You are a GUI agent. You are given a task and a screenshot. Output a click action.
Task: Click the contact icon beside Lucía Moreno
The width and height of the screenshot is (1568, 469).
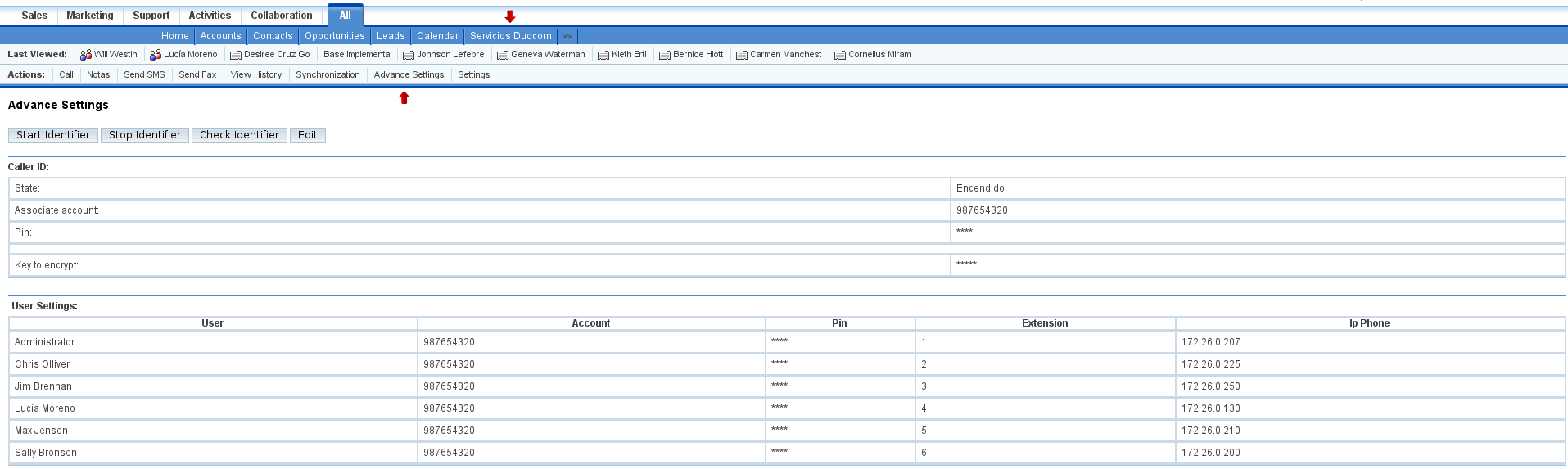[156, 55]
